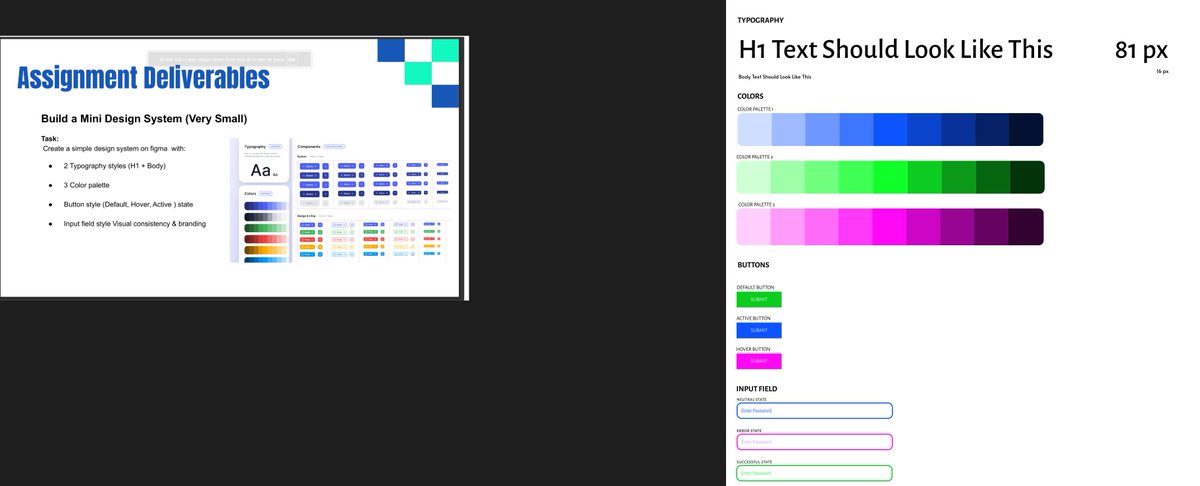Select the 'H1 Text Should Look Like This' heading
1200x486 pixels.
[x=895, y=50]
